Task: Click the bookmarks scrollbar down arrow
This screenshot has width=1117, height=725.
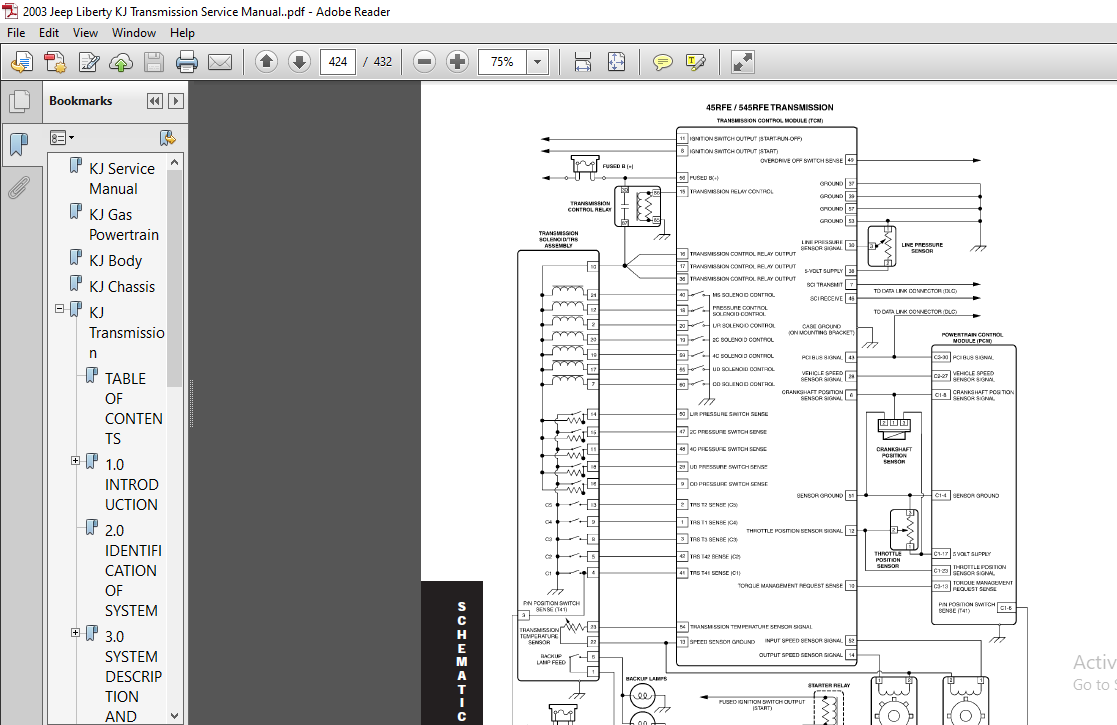Action: point(175,716)
